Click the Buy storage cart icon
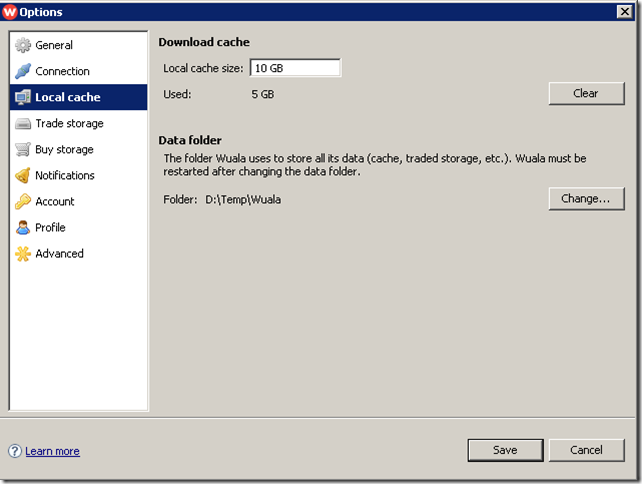The width and height of the screenshot is (642, 484). [x=23, y=149]
